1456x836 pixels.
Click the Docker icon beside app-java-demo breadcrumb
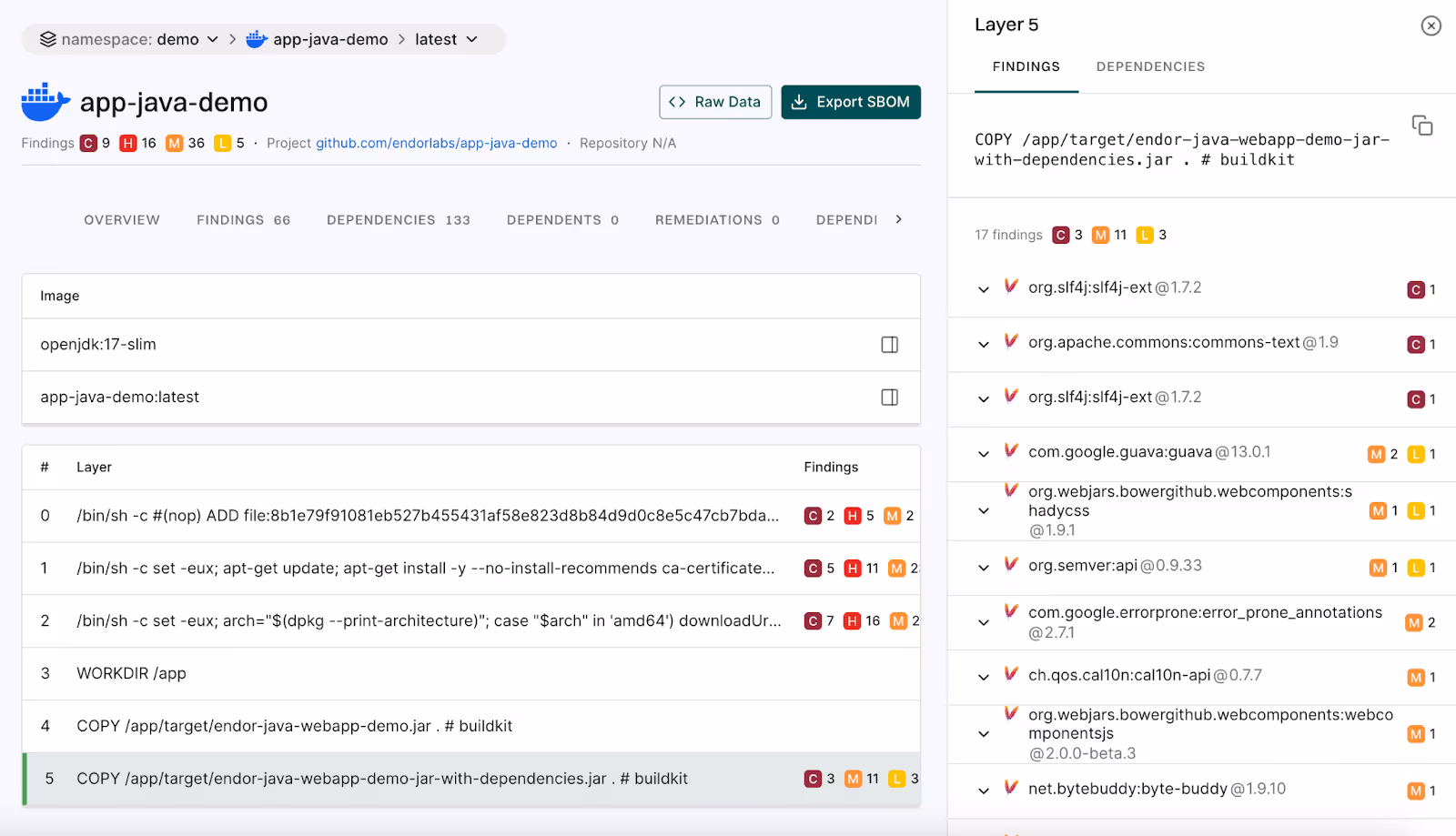pos(257,39)
